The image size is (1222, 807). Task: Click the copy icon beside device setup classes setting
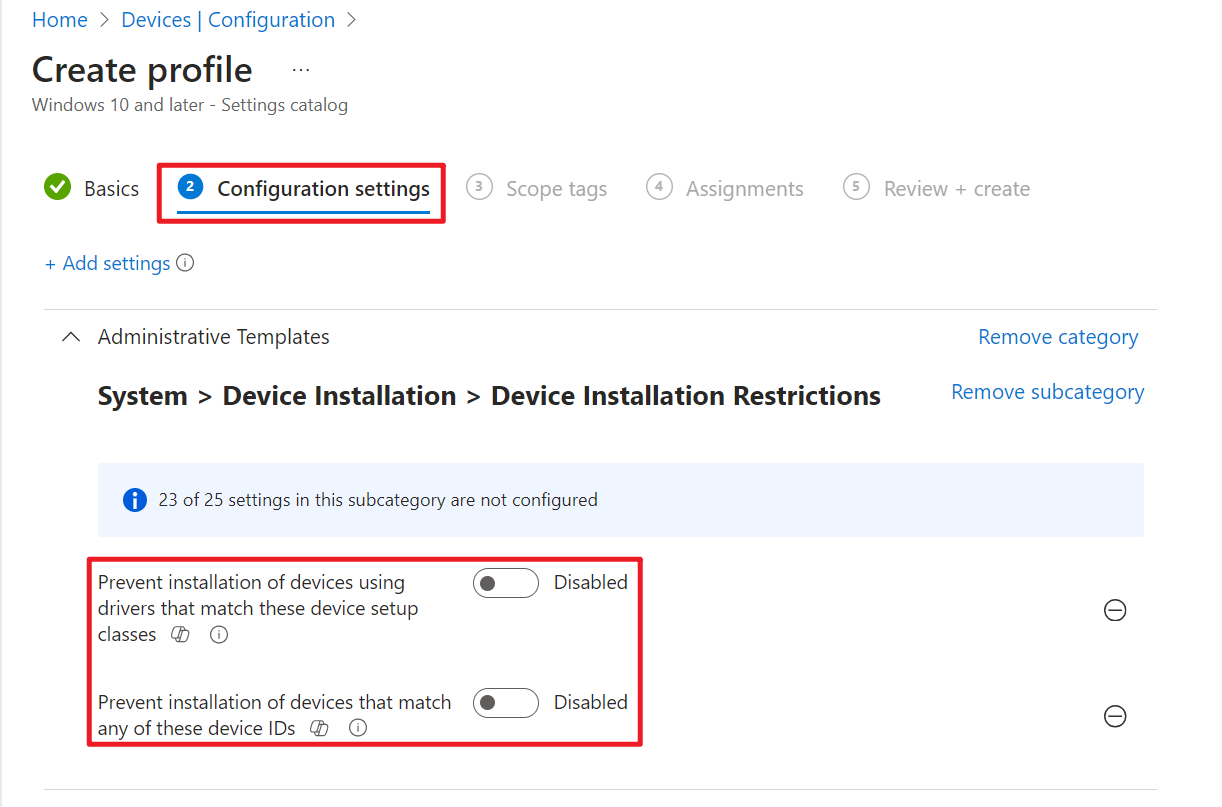[181, 634]
